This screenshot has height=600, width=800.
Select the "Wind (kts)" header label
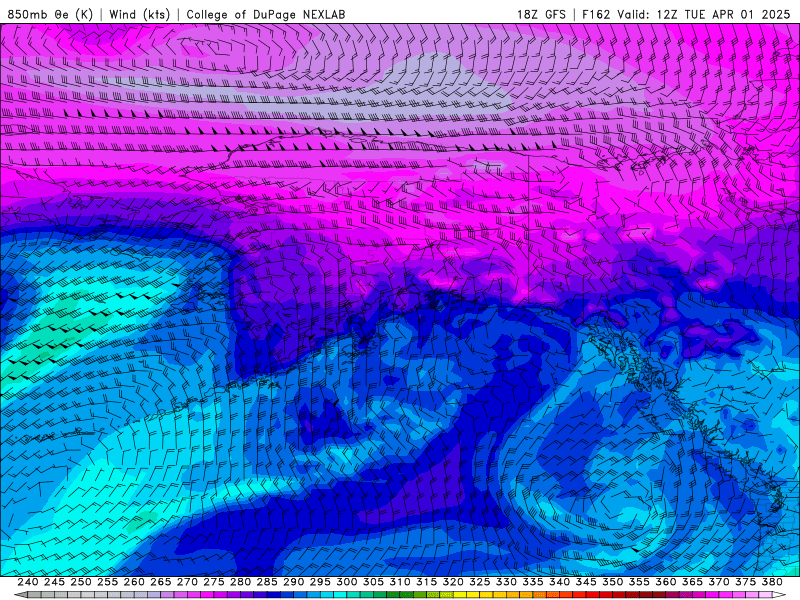click(x=139, y=14)
